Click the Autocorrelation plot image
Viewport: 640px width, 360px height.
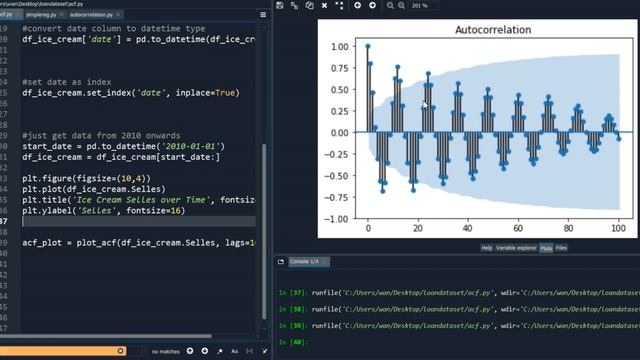(x=477, y=129)
